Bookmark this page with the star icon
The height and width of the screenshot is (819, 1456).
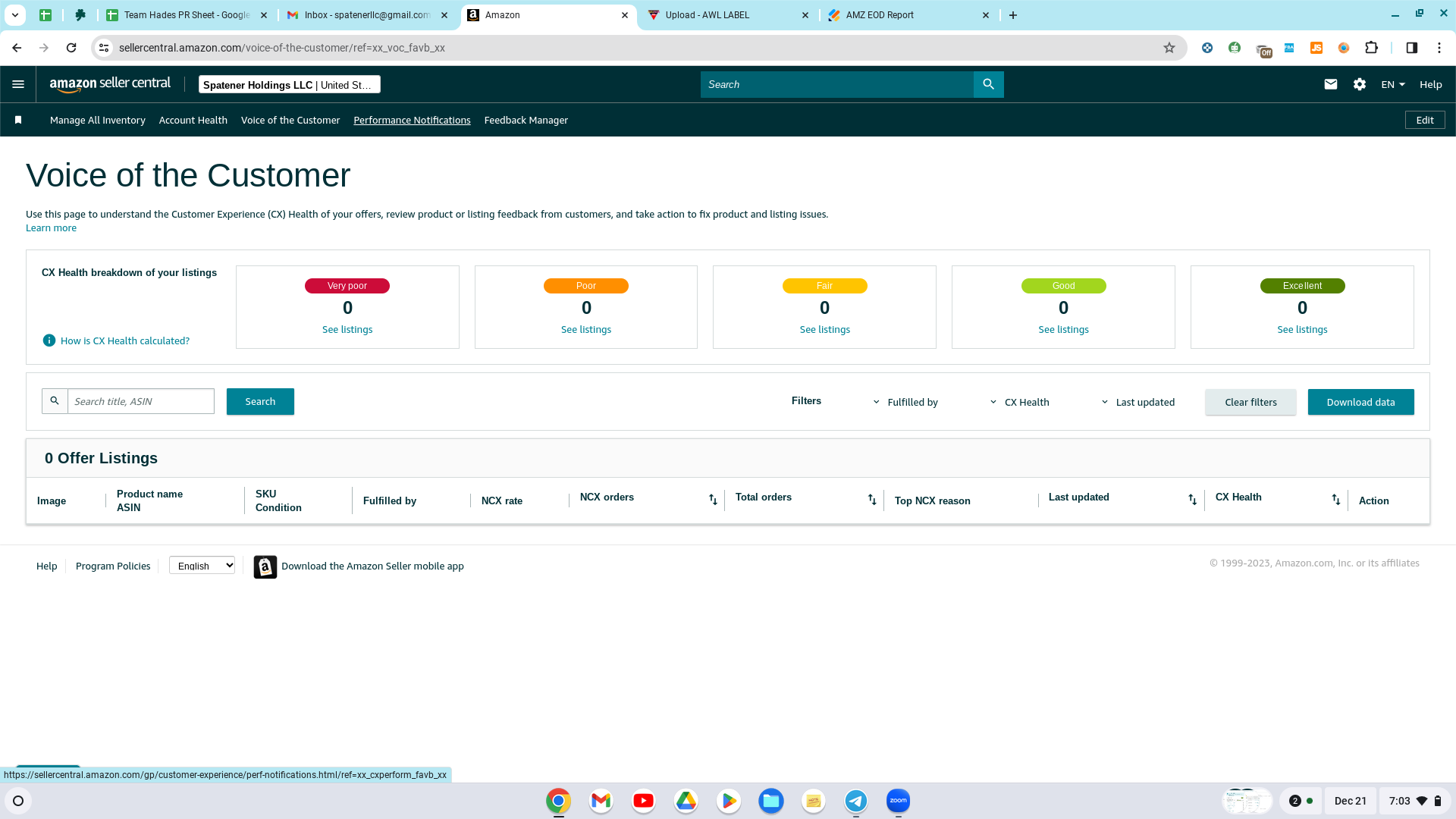click(x=1169, y=48)
